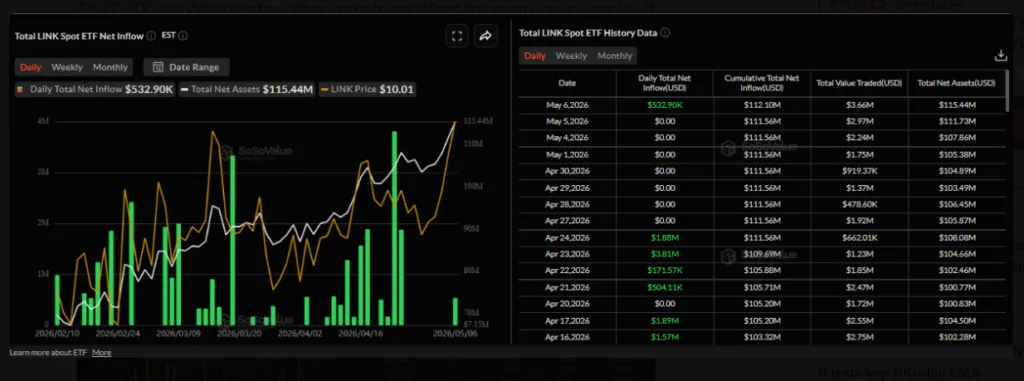Viewport: 1024px width, 381px height.
Task: Select Monthly tab in history table
Action: pos(615,56)
